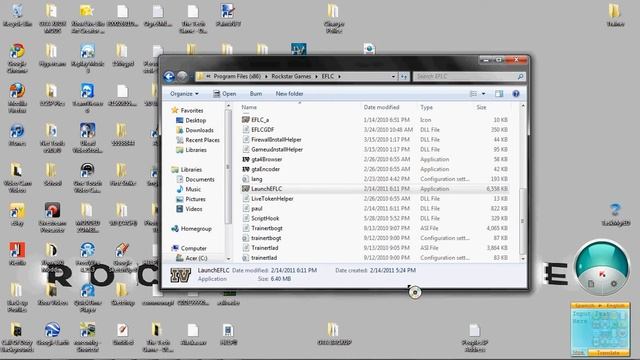Open the translator gadget on desktop
640x360 pixels.
[600, 329]
